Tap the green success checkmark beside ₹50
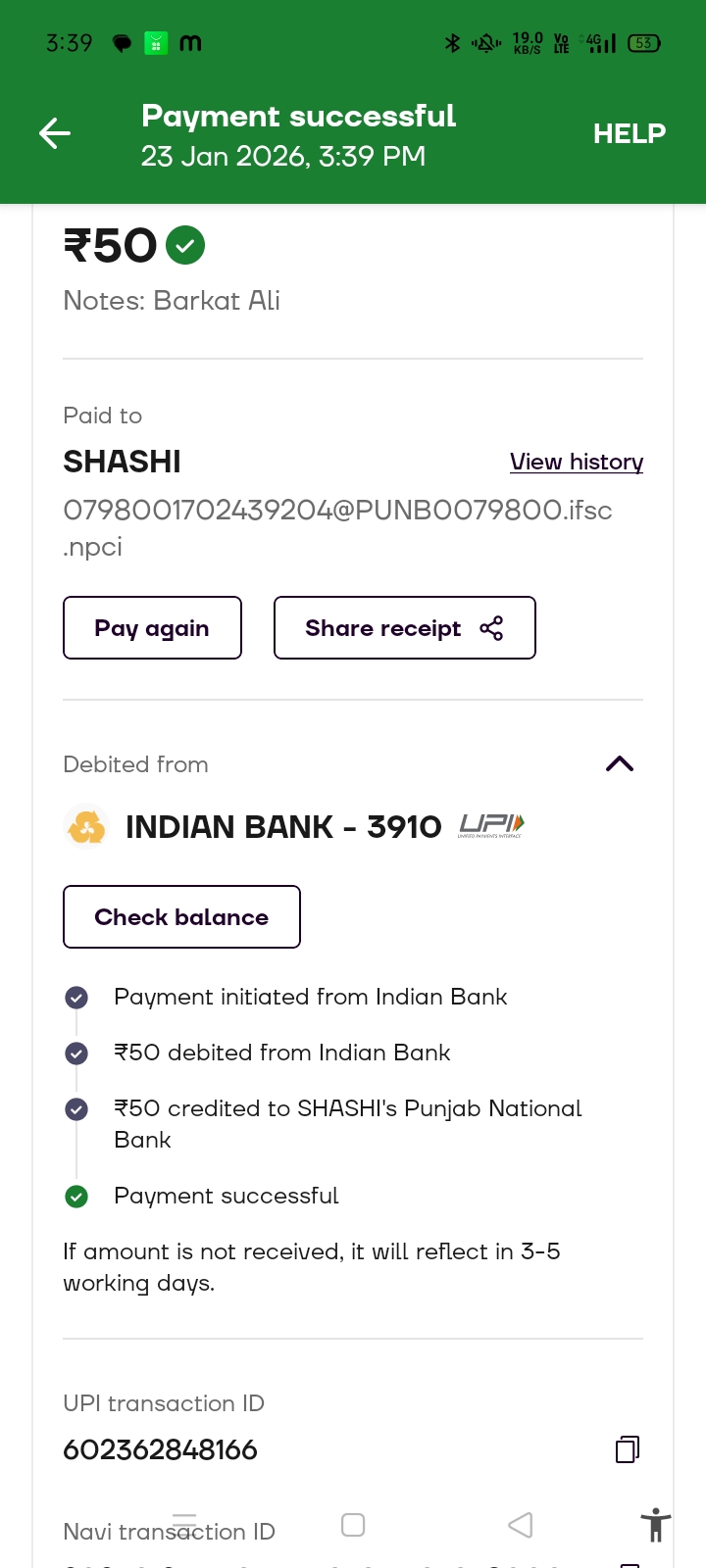Screen dimensions: 706x1568 click(185, 245)
